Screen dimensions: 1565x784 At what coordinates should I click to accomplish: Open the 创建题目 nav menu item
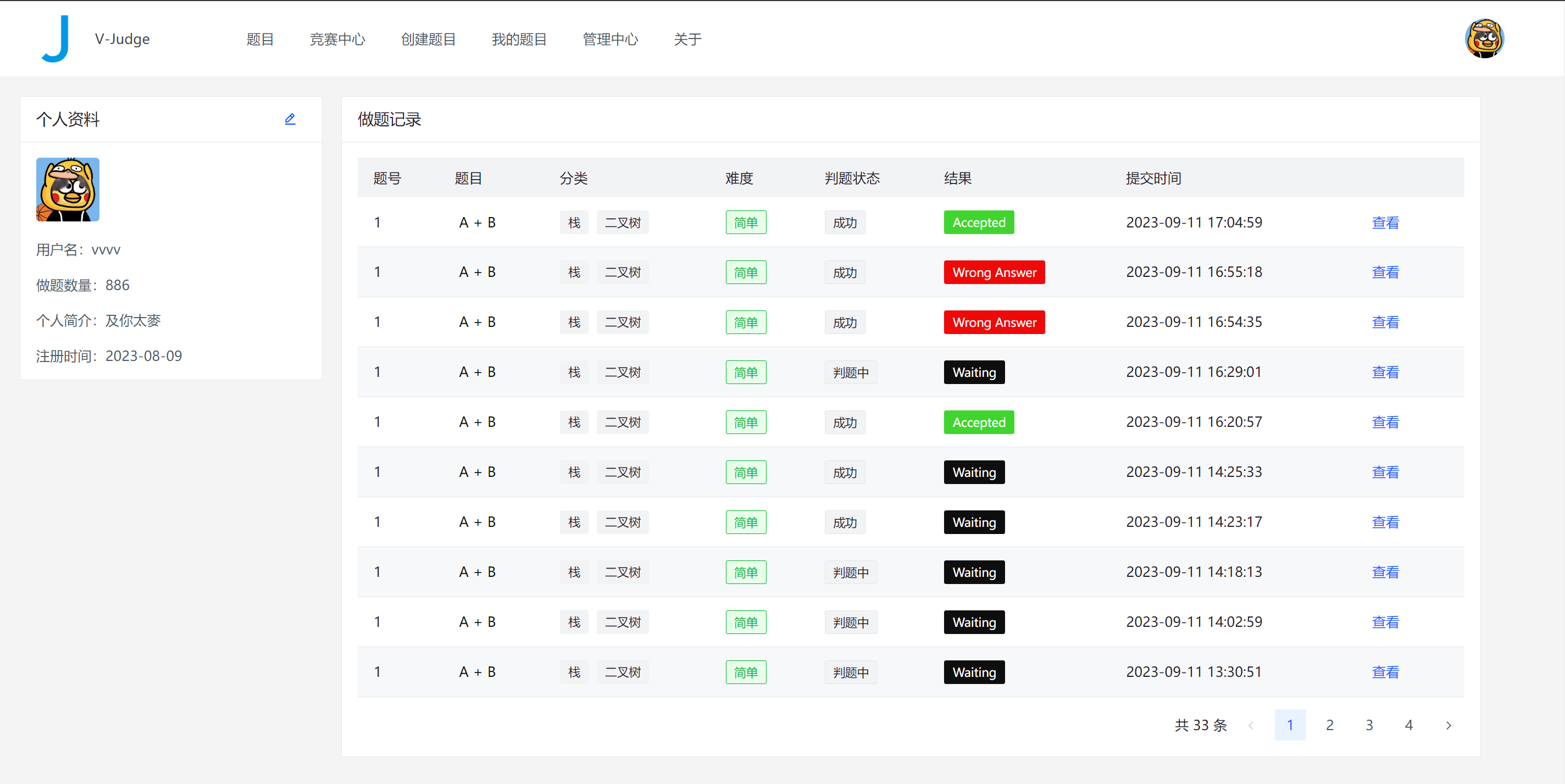[x=428, y=40]
